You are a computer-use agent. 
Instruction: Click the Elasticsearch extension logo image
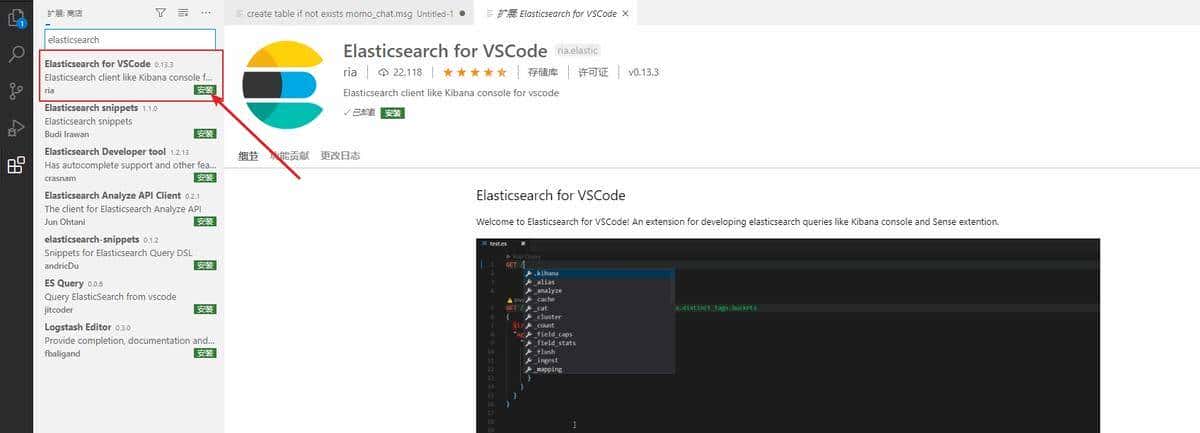click(281, 86)
